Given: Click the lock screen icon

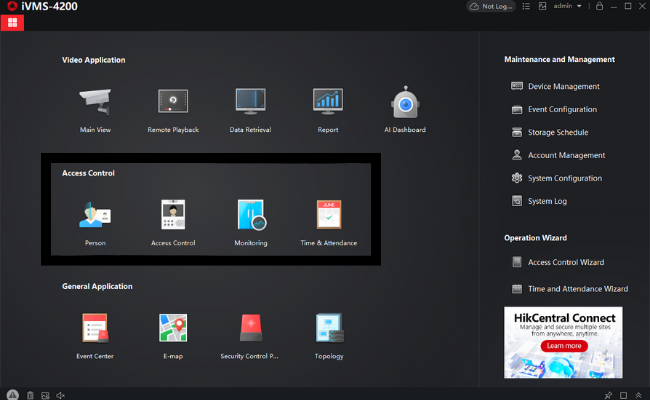Looking at the screenshot, I should (599, 6).
